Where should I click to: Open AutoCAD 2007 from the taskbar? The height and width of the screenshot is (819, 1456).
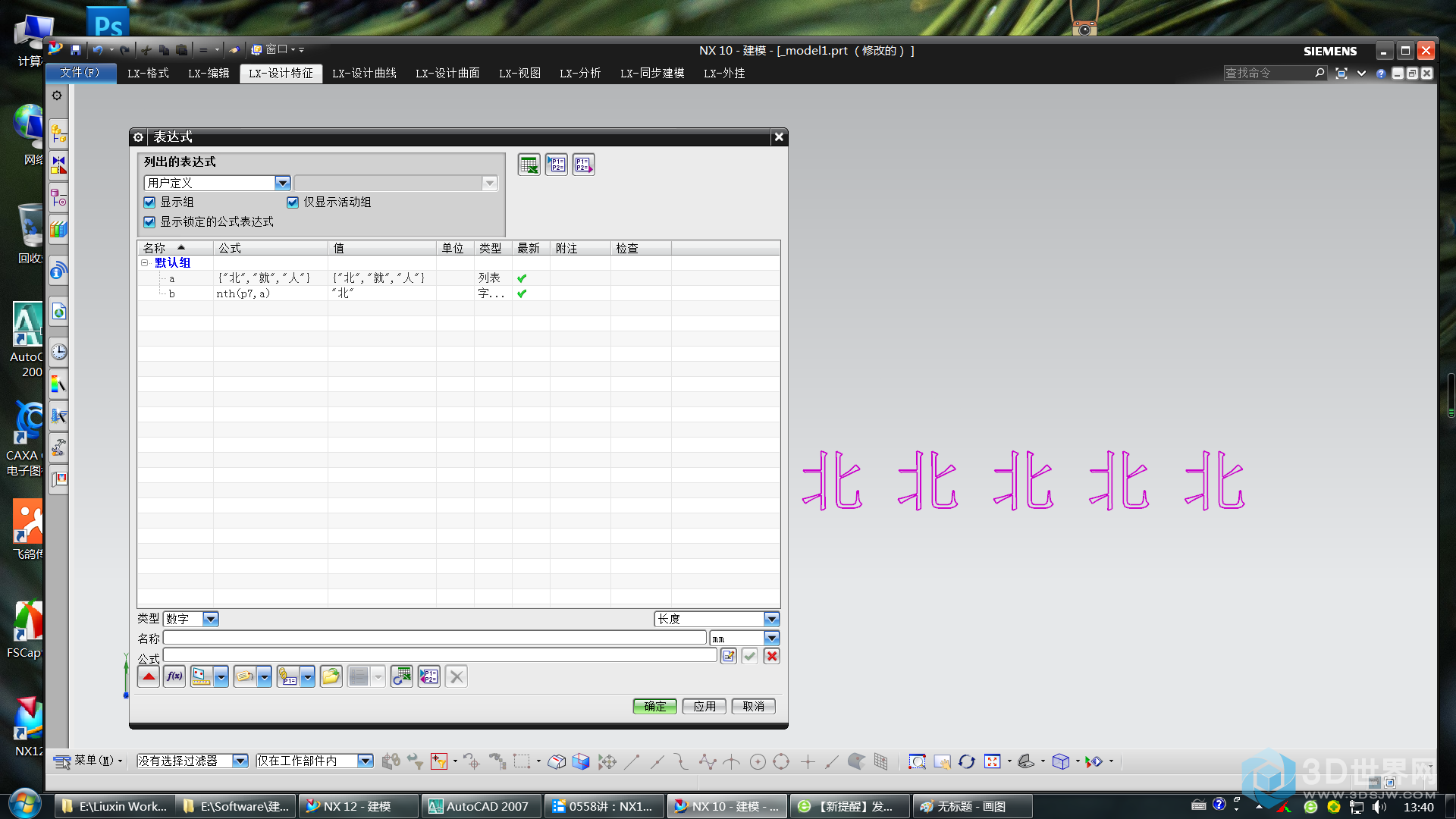pyautogui.click(x=481, y=806)
